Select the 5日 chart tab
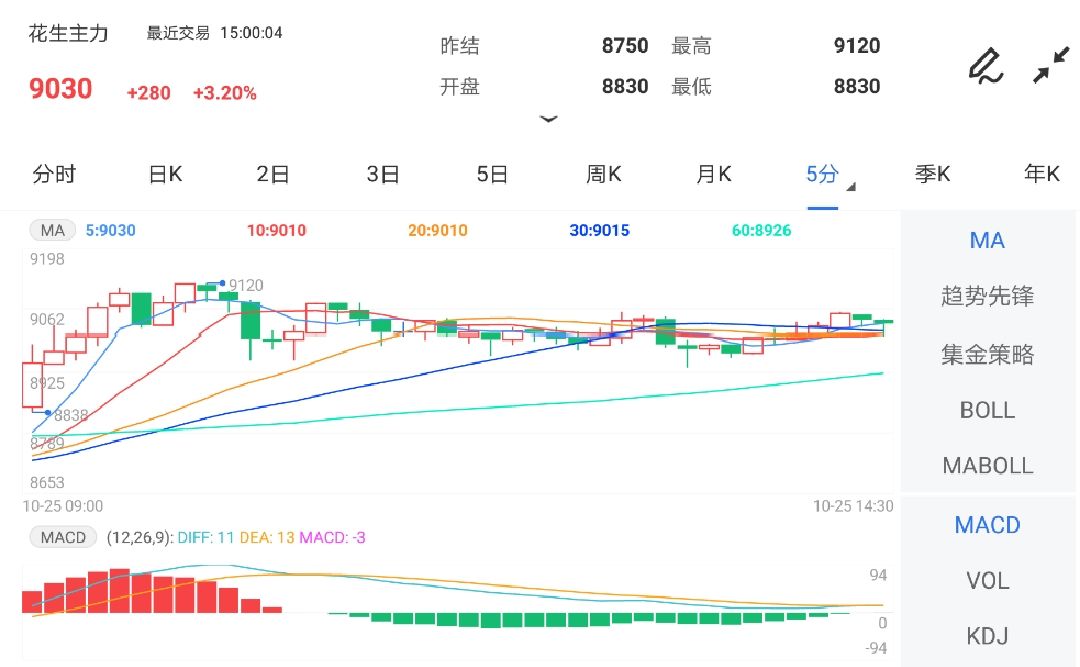This screenshot has height=667, width=1080. [x=492, y=174]
